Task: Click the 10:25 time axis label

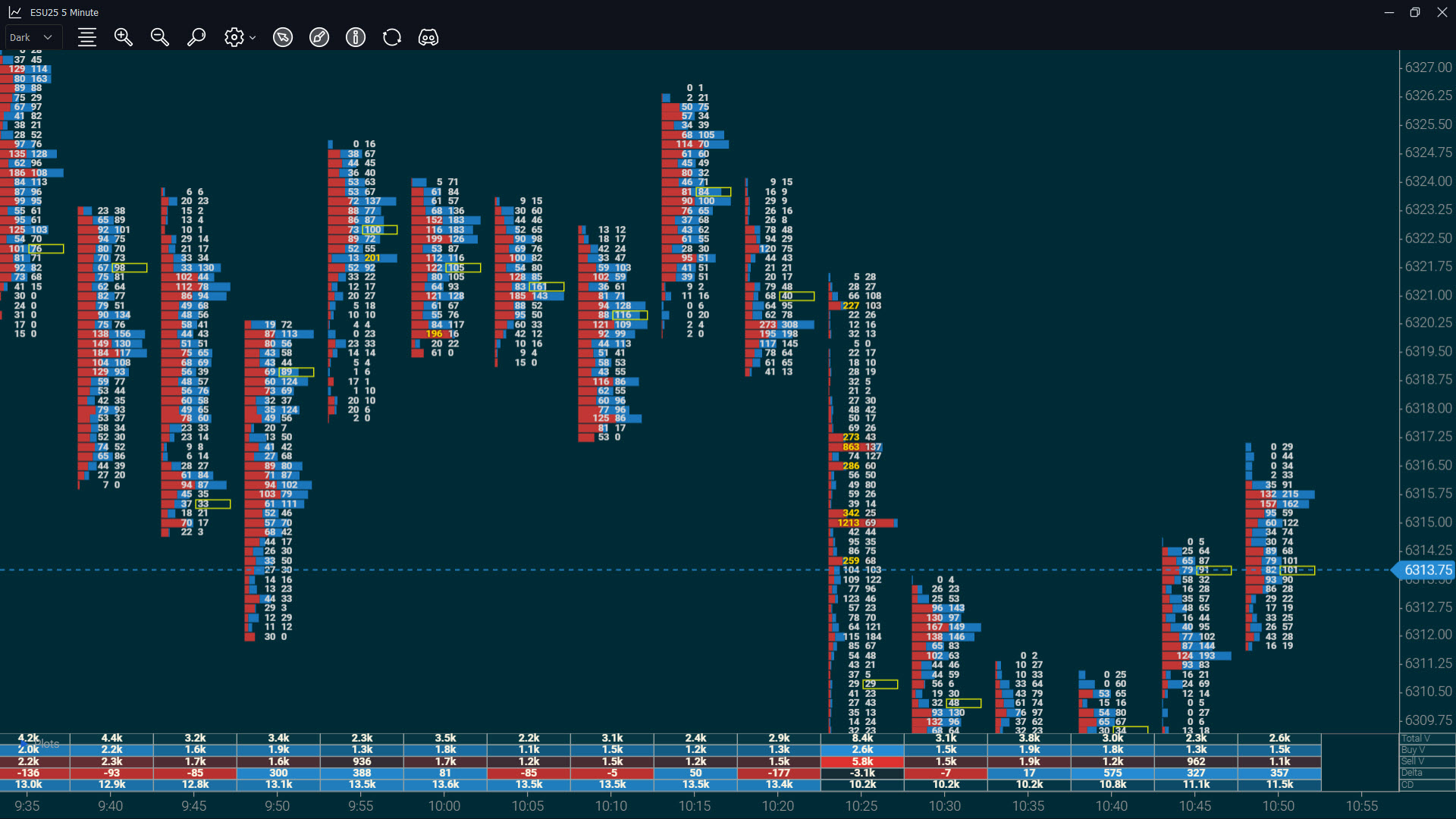Action: click(861, 806)
